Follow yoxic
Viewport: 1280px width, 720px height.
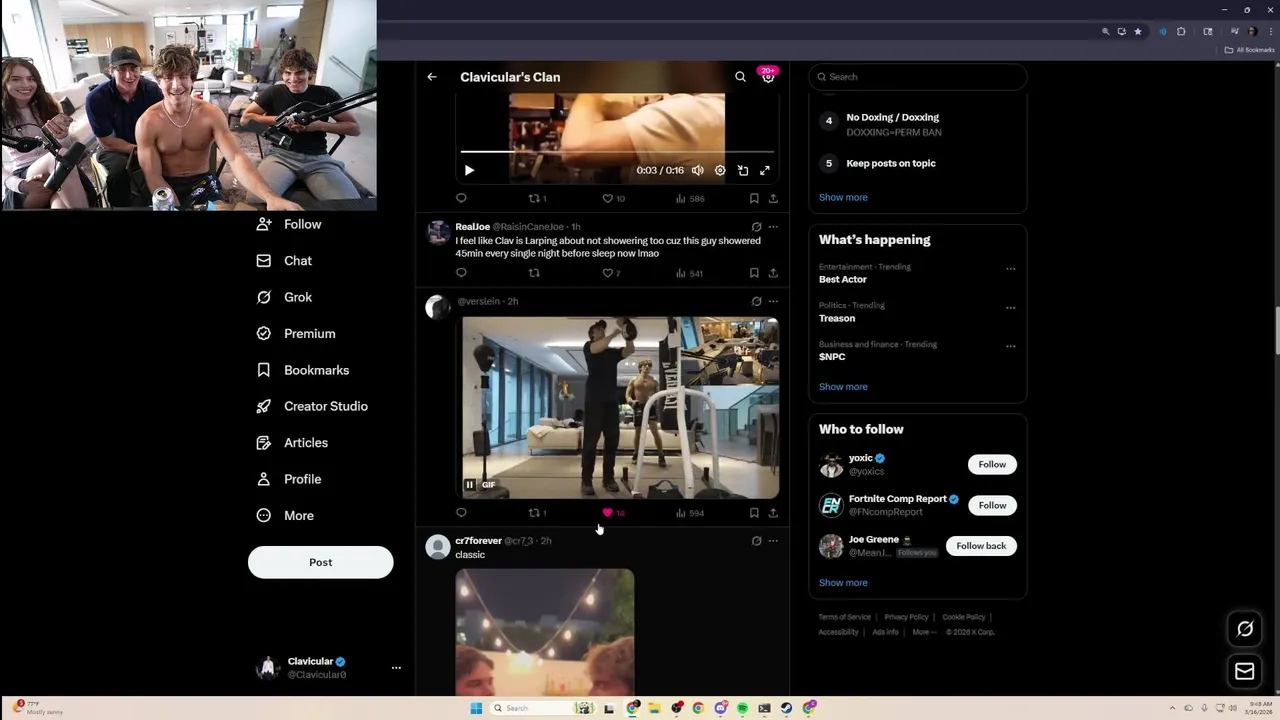[x=992, y=464]
